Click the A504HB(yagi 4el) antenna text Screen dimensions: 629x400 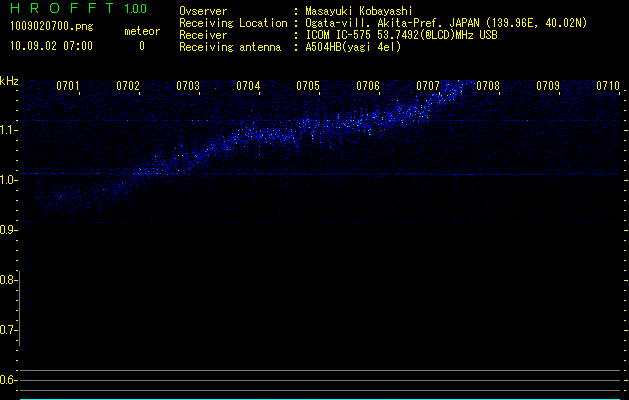(353, 47)
